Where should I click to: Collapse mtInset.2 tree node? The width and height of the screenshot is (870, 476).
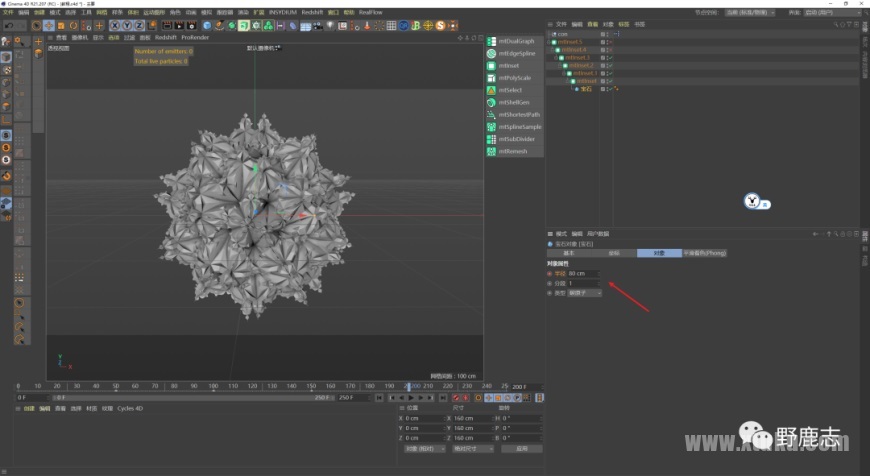pos(560,65)
